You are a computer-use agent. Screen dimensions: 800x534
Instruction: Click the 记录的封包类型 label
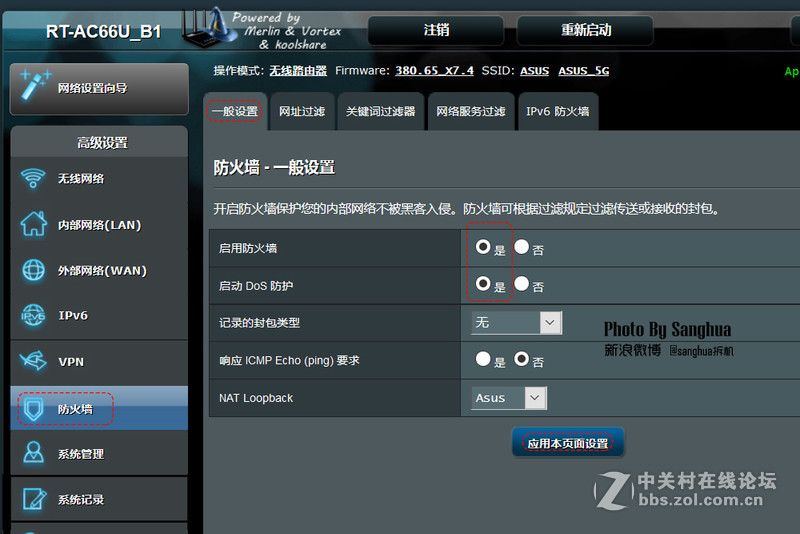tap(259, 323)
